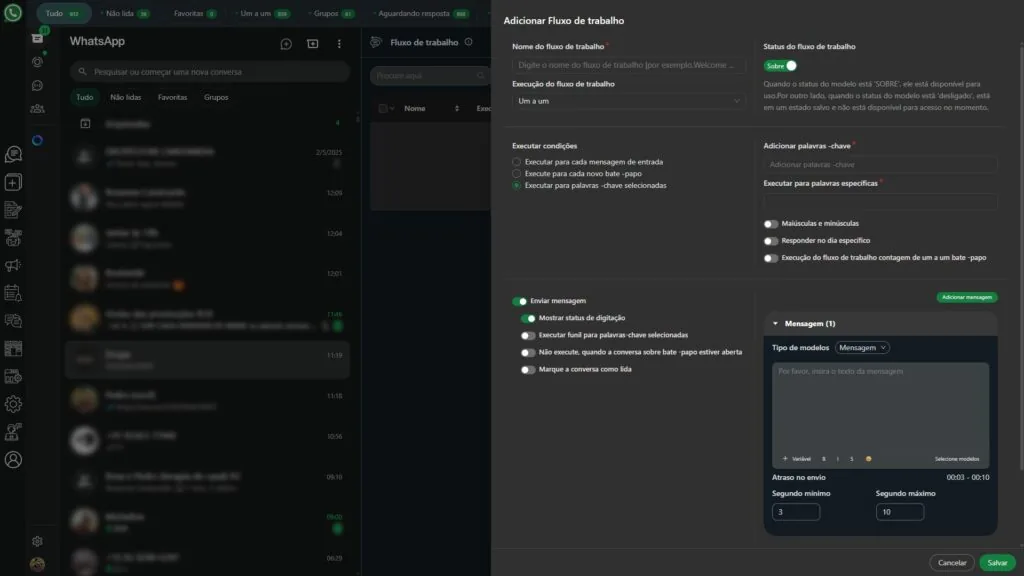The height and width of the screenshot is (576, 1024).
Task: Switch to the Tudo top tab
Action: (63, 13)
